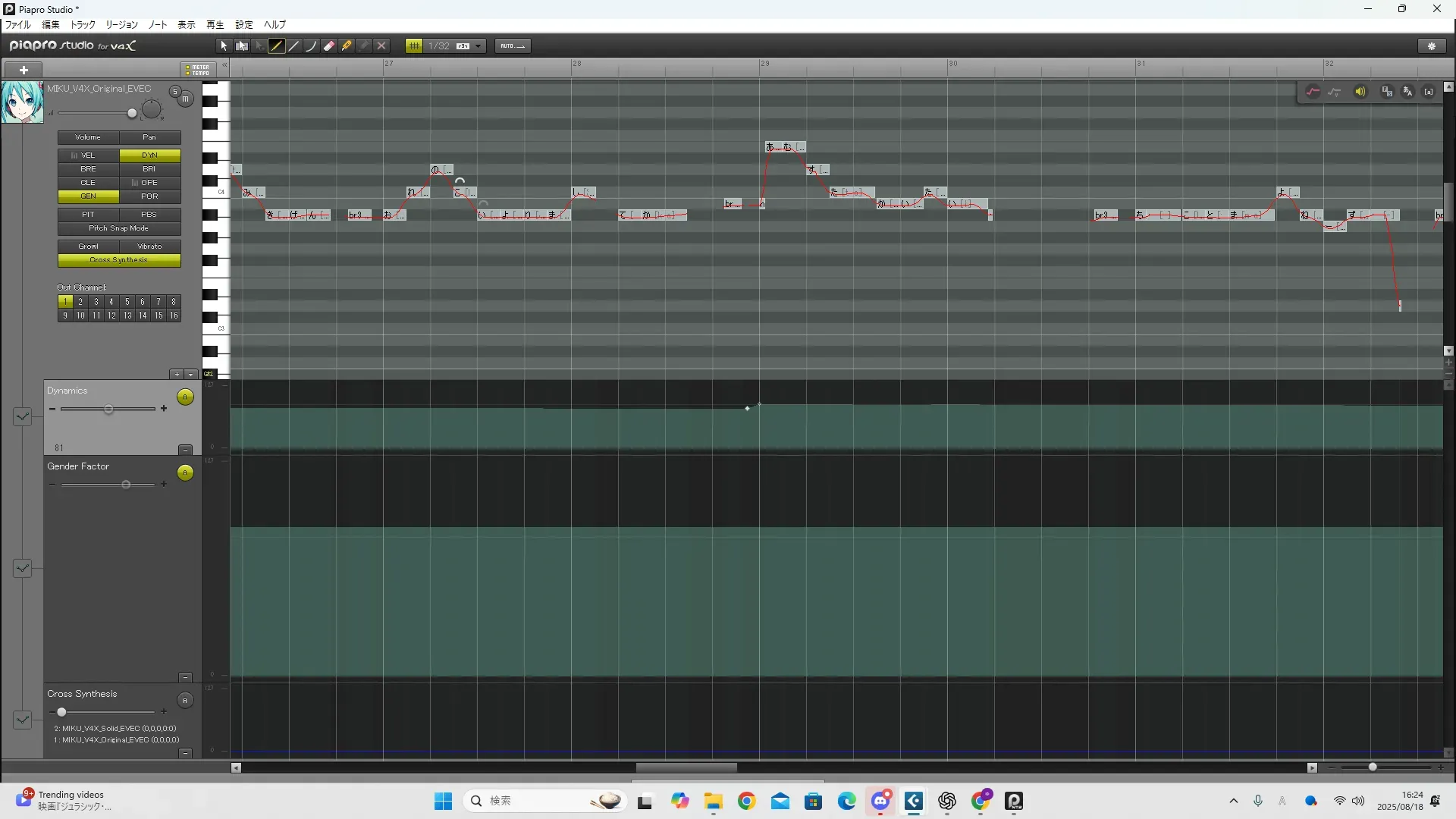Toggle the pink pitch curve display icon
Image resolution: width=1456 pixels, height=819 pixels.
click(x=1313, y=92)
